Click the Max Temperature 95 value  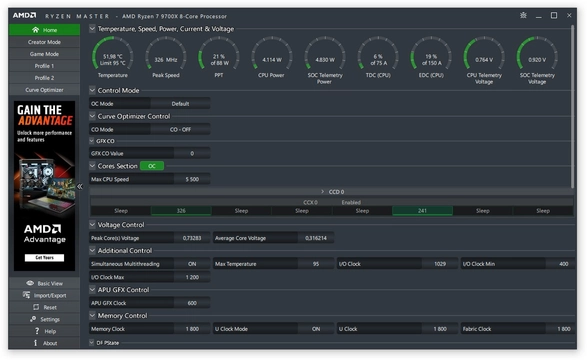[x=316, y=264]
